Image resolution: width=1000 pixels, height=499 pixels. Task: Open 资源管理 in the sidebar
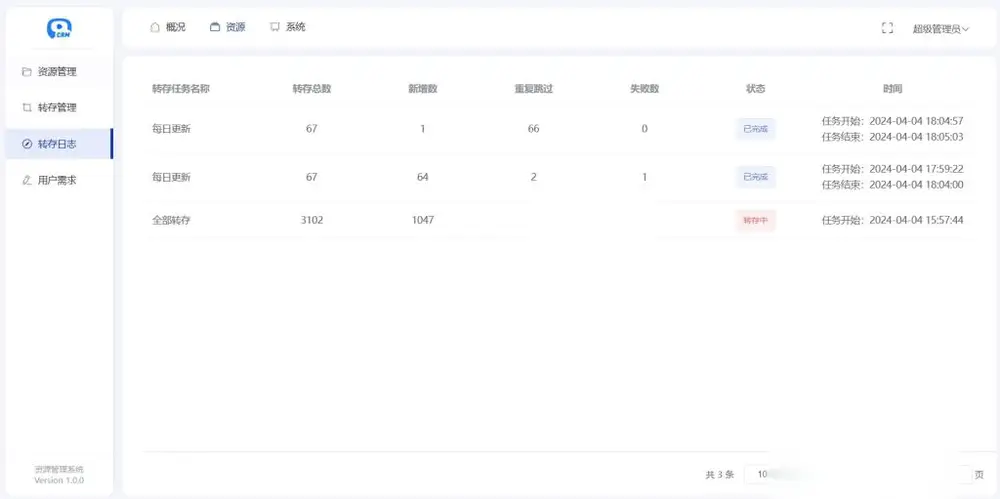point(59,72)
